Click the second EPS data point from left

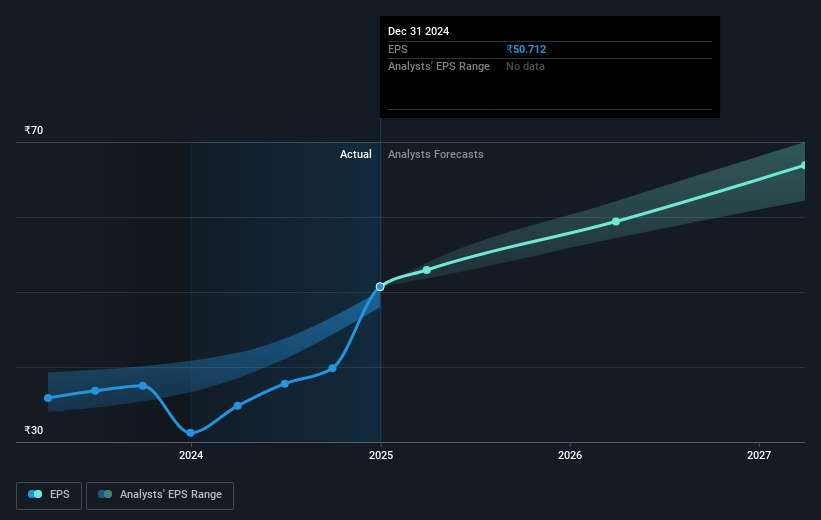(x=95, y=391)
